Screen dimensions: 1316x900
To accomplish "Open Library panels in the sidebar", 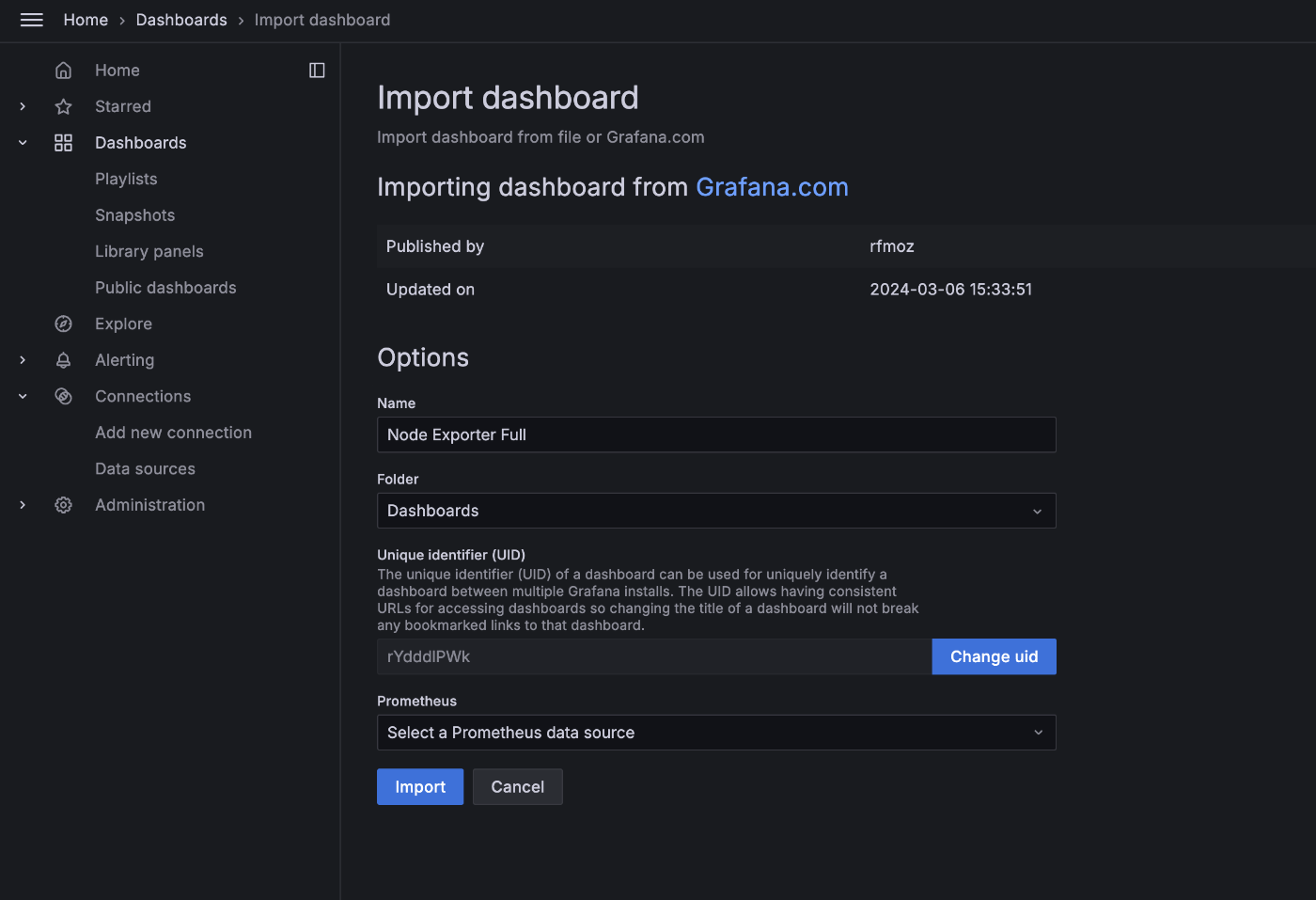I will point(149,251).
